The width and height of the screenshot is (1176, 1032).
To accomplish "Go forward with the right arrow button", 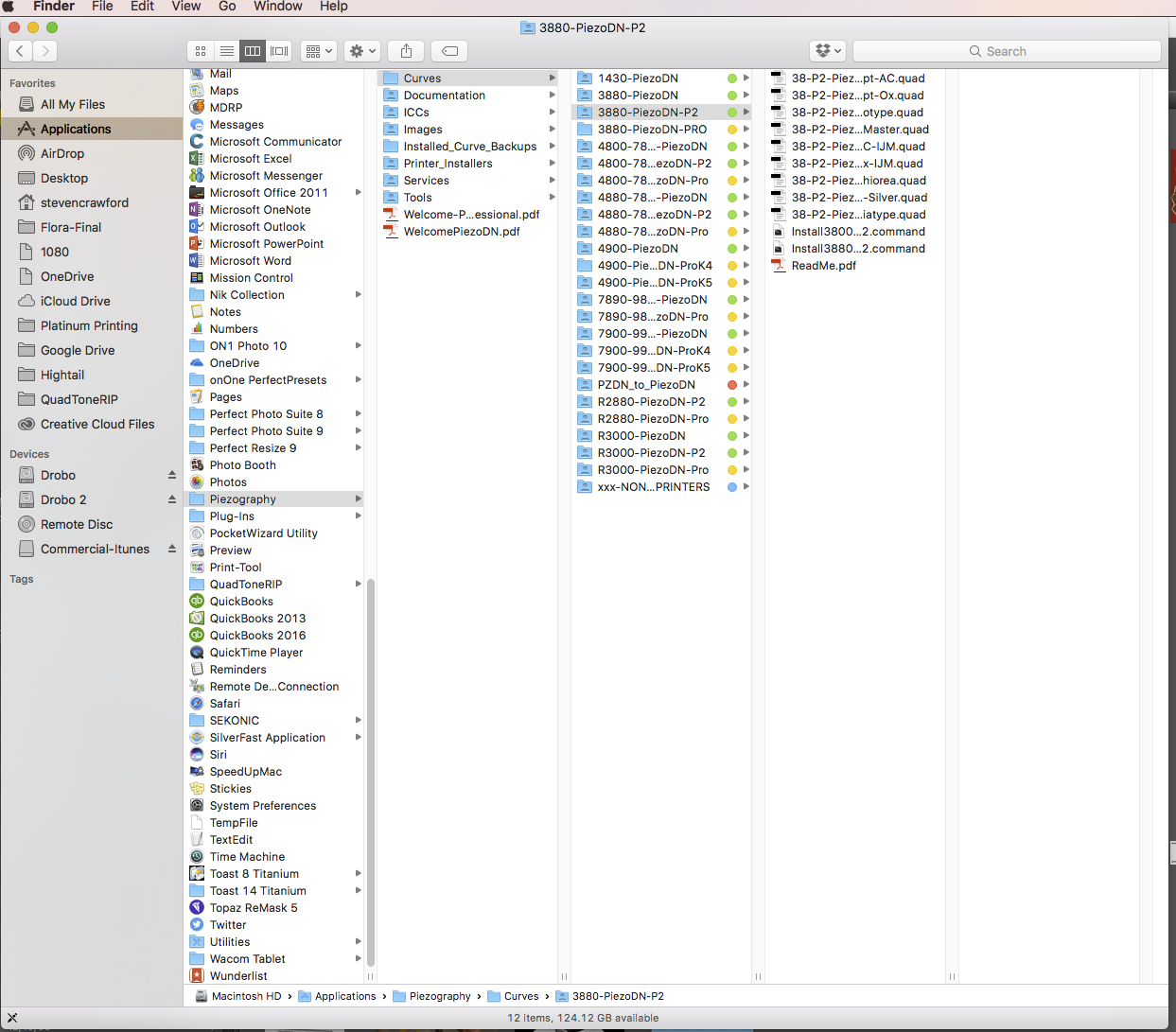I will [x=45, y=51].
